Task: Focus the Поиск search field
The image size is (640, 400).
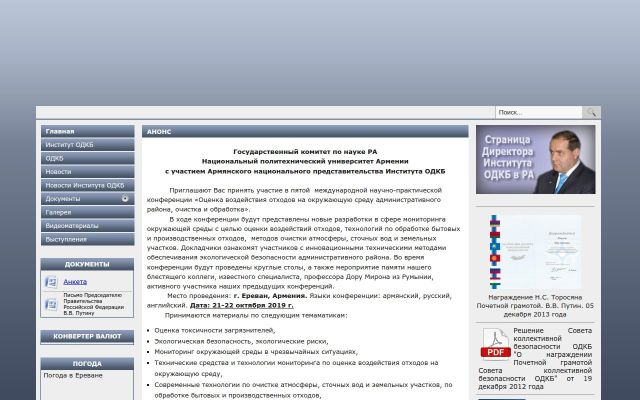Action: (x=539, y=112)
